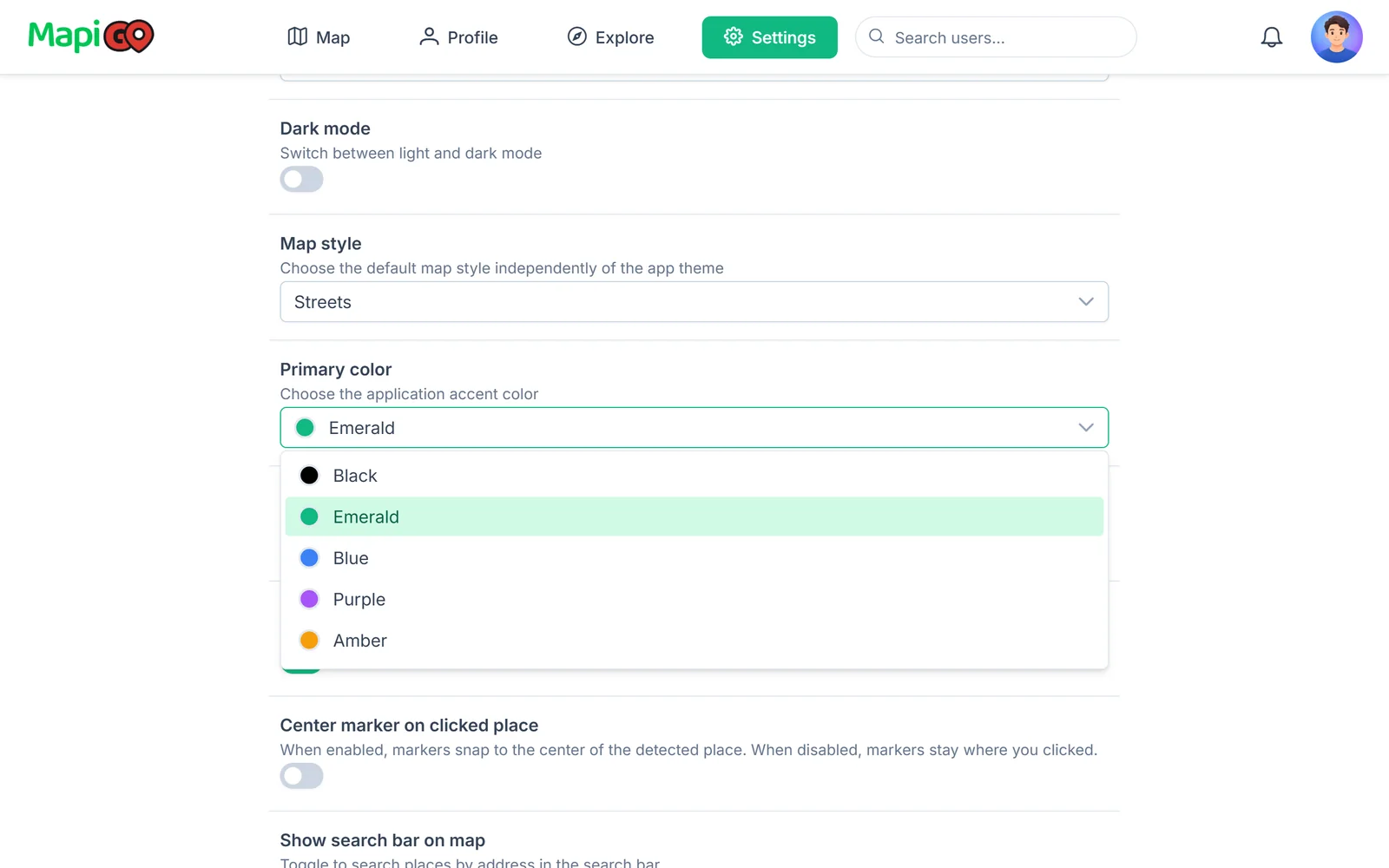The height and width of the screenshot is (868, 1389).
Task: Choose Amber accent color option
Action: point(694,641)
